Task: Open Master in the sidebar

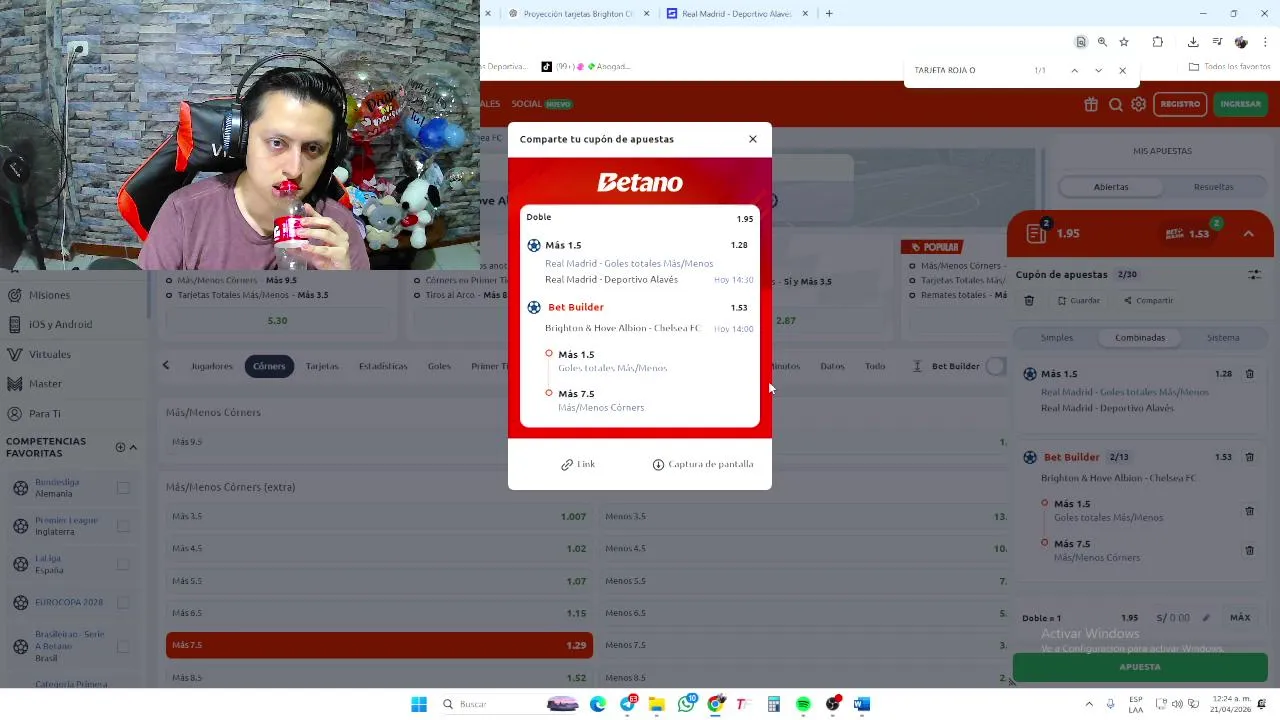Action: point(45,384)
